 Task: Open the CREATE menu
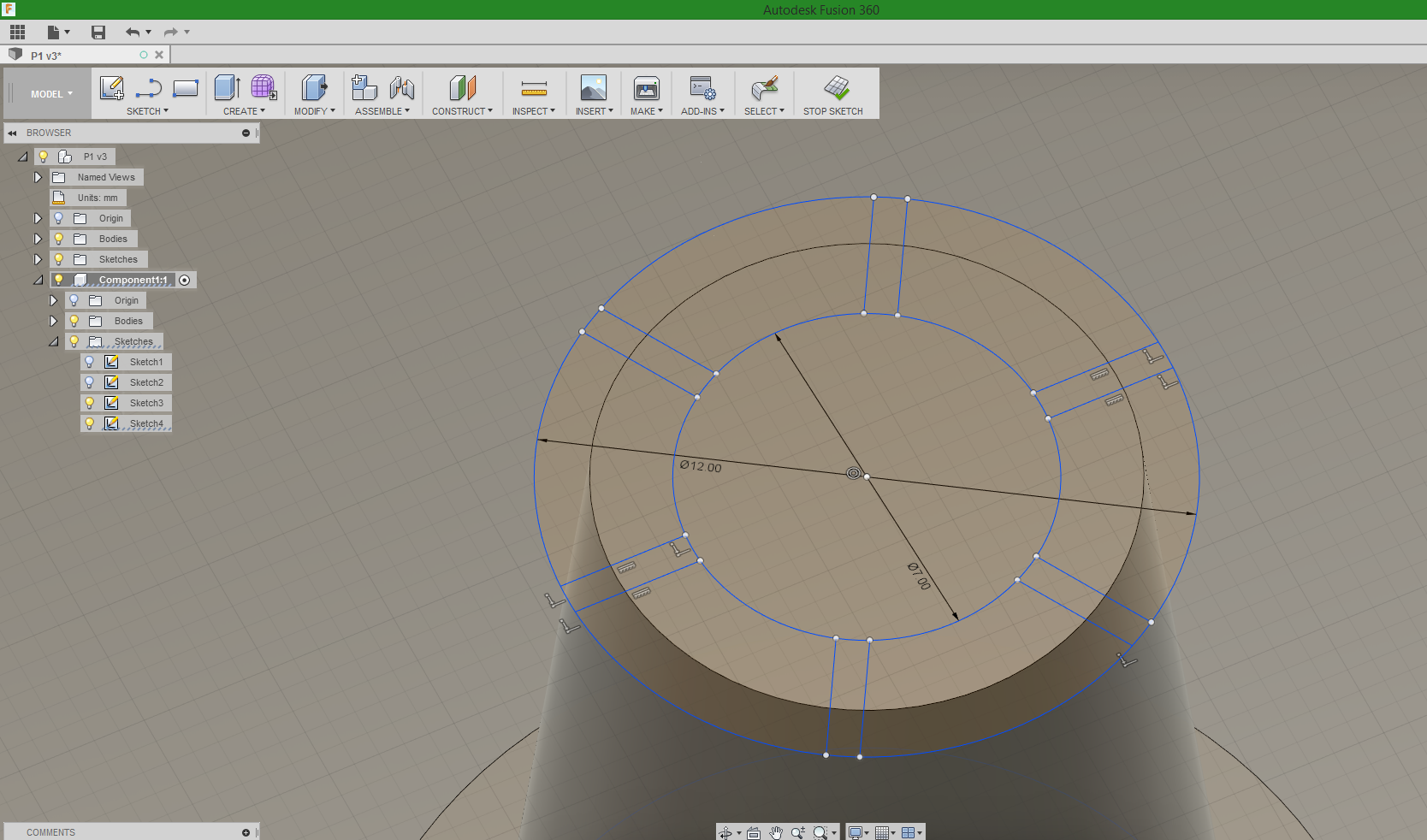coord(244,111)
